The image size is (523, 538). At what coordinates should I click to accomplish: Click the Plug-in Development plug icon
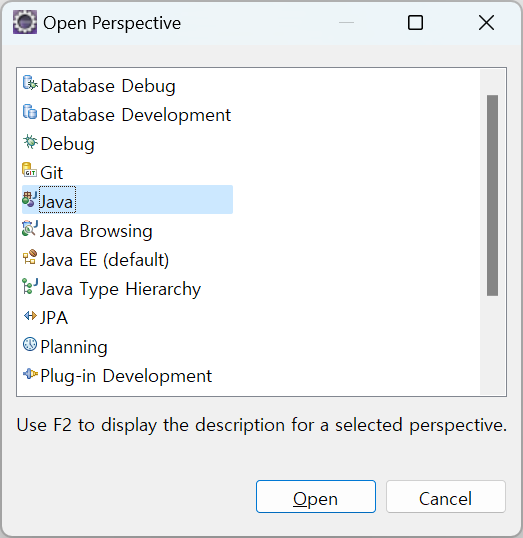(x=30, y=374)
